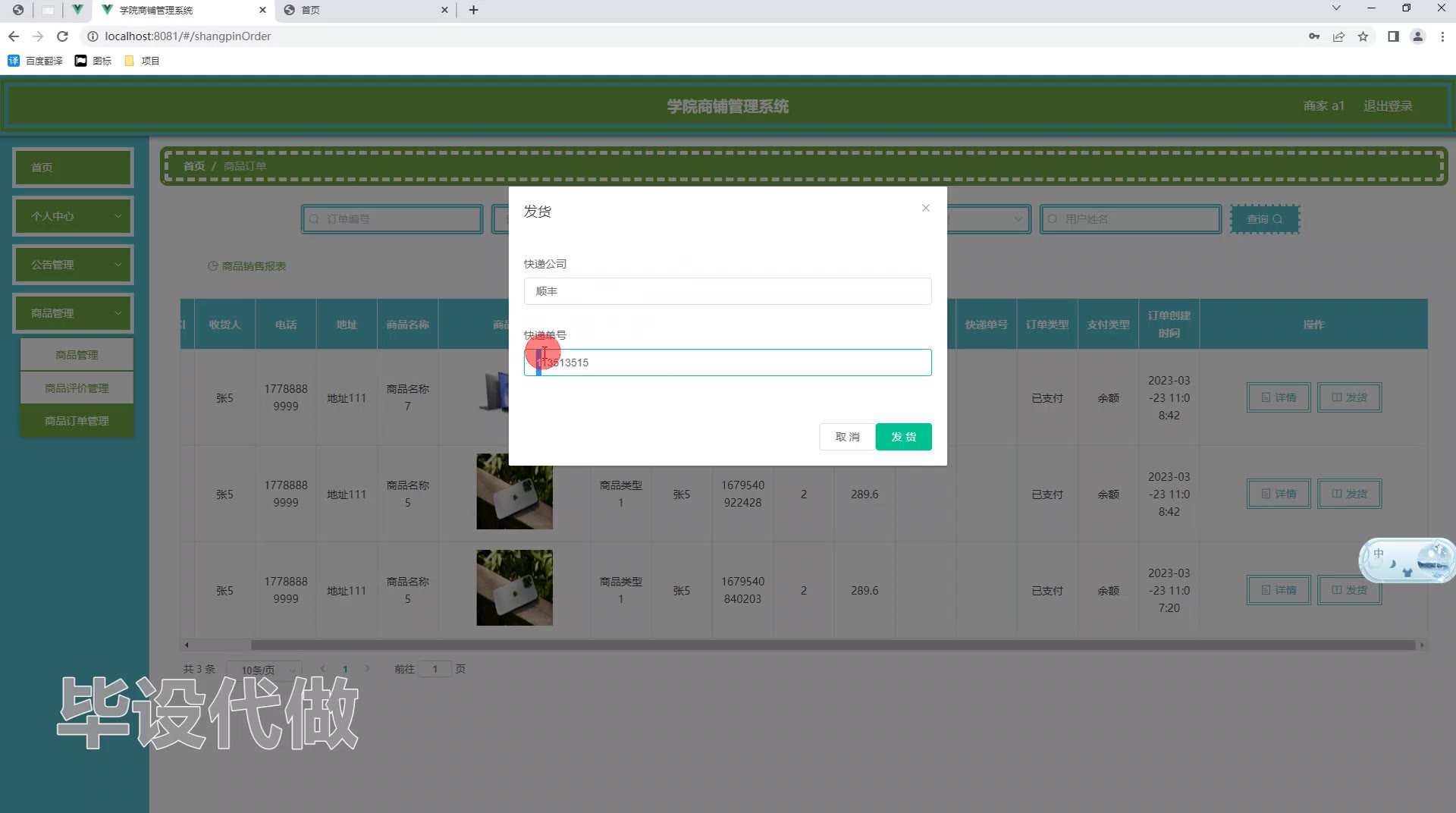Collapse the 商品管理 sidebar menu
The width and height of the screenshot is (1456, 813).
(73, 313)
